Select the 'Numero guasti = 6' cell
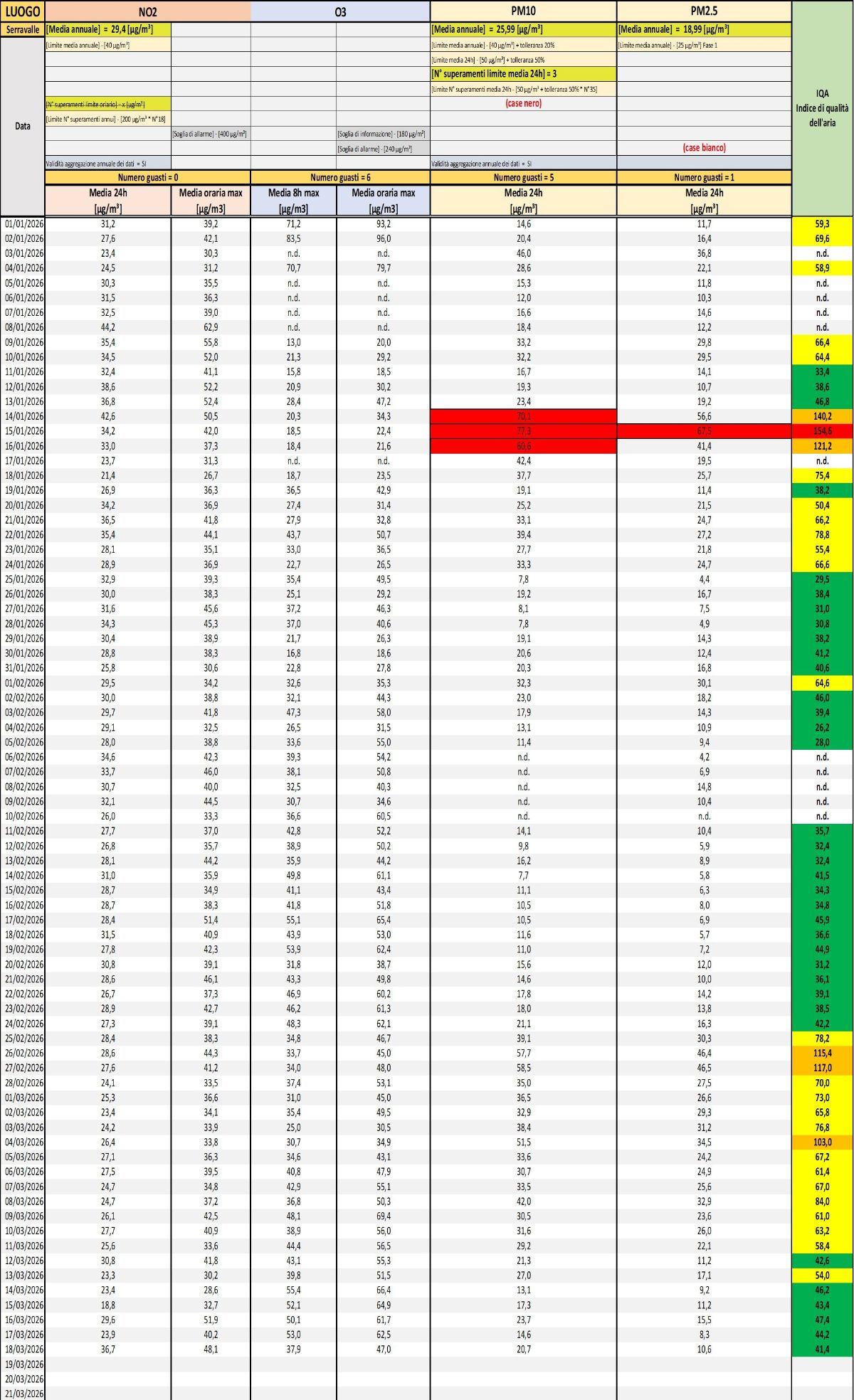This screenshot has height=1400, width=854. pyautogui.click(x=340, y=178)
